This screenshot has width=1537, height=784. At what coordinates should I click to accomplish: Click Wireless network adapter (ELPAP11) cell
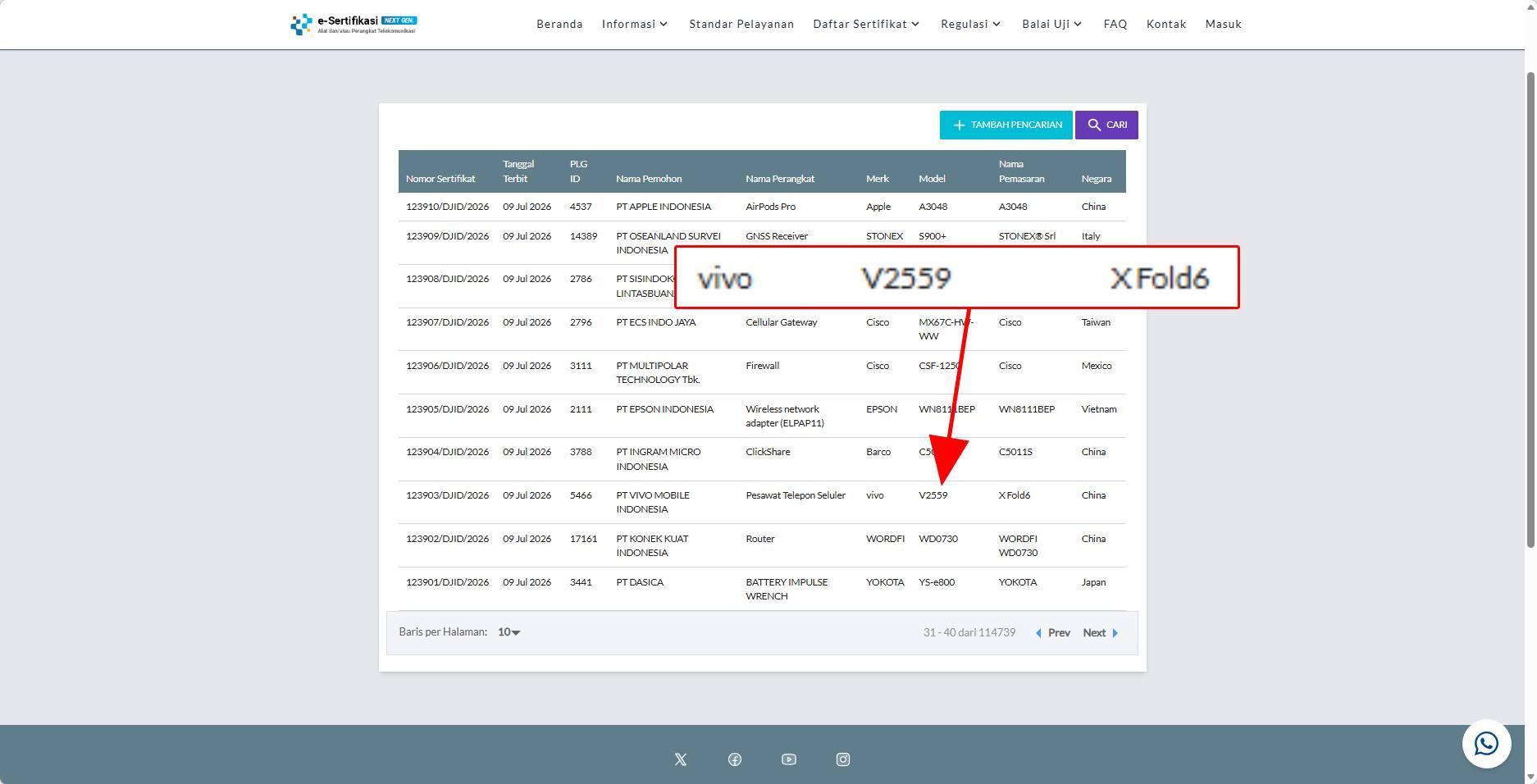(785, 416)
